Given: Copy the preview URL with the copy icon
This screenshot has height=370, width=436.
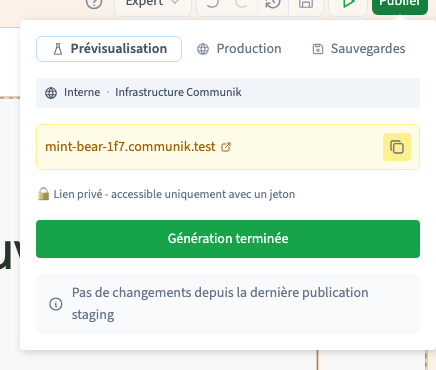Looking at the screenshot, I should (x=397, y=147).
